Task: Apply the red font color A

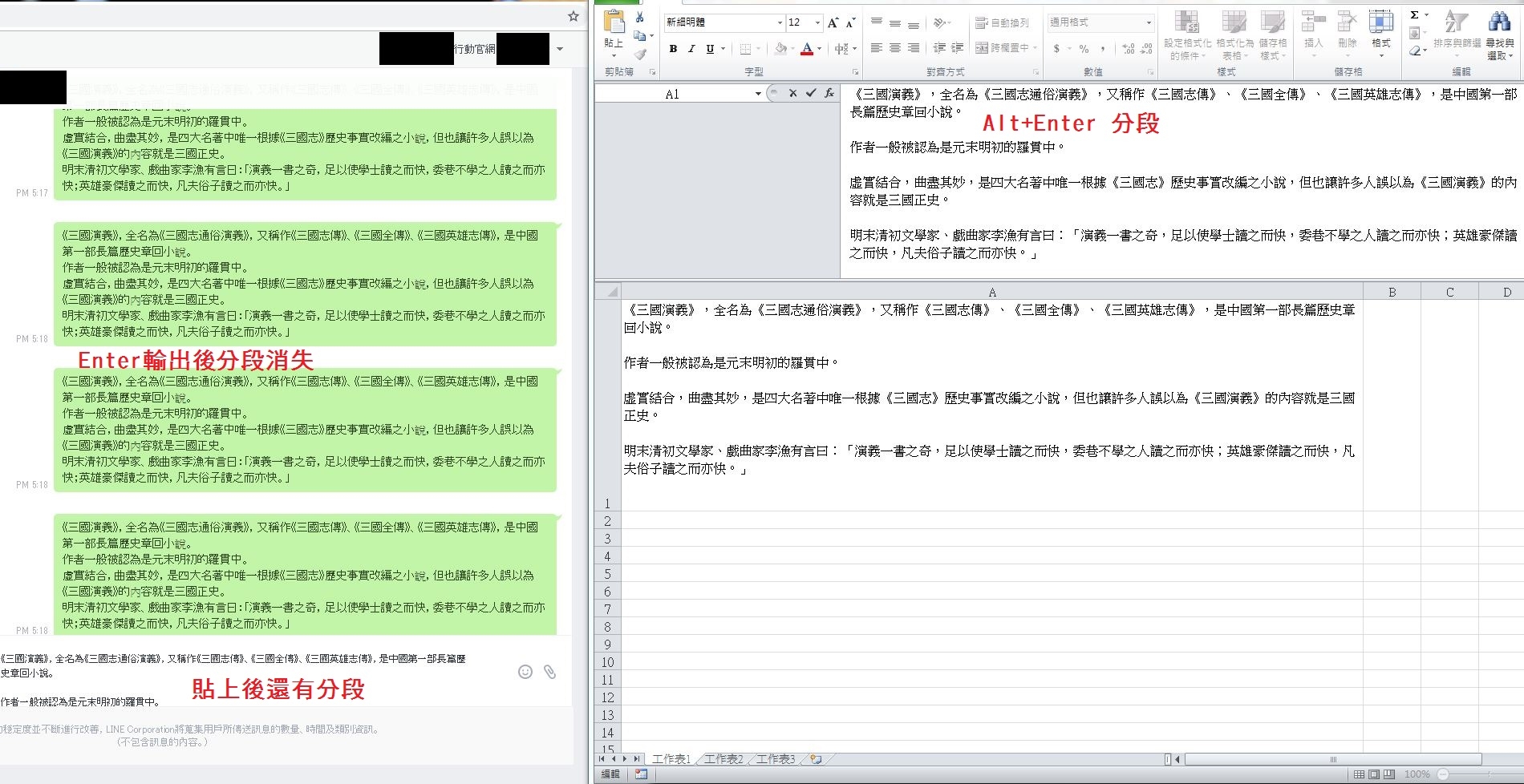Action: tap(808, 49)
